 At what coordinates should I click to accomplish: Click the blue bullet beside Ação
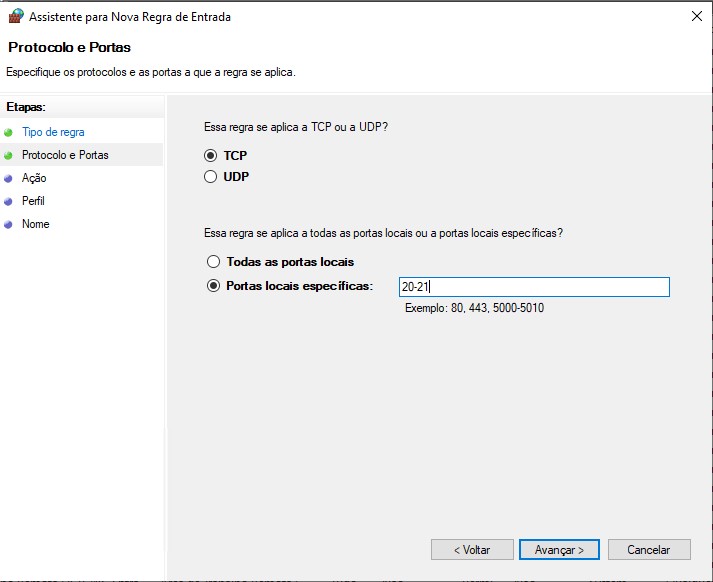[9, 178]
